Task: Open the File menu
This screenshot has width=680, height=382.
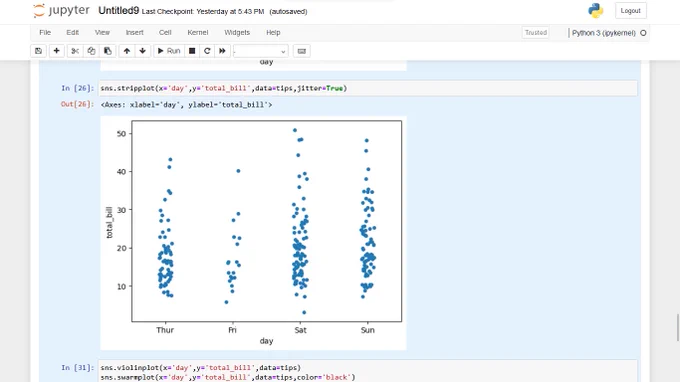Action: [45, 33]
